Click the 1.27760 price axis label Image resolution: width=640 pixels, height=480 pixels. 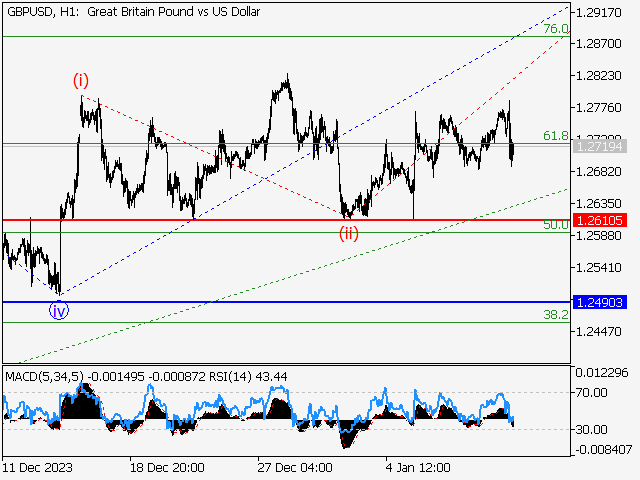pyautogui.click(x=598, y=108)
